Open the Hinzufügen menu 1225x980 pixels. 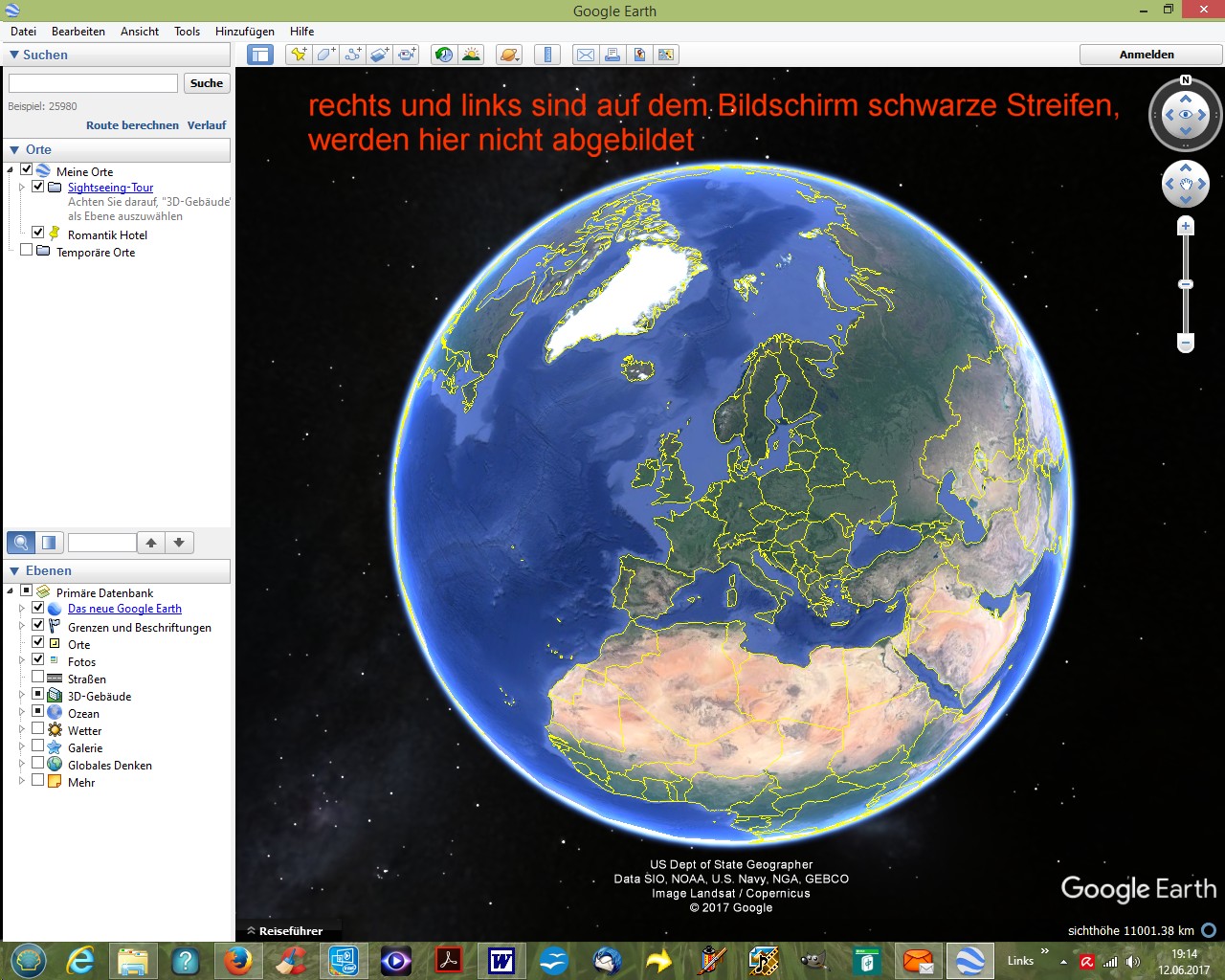(x=245, y=32)
